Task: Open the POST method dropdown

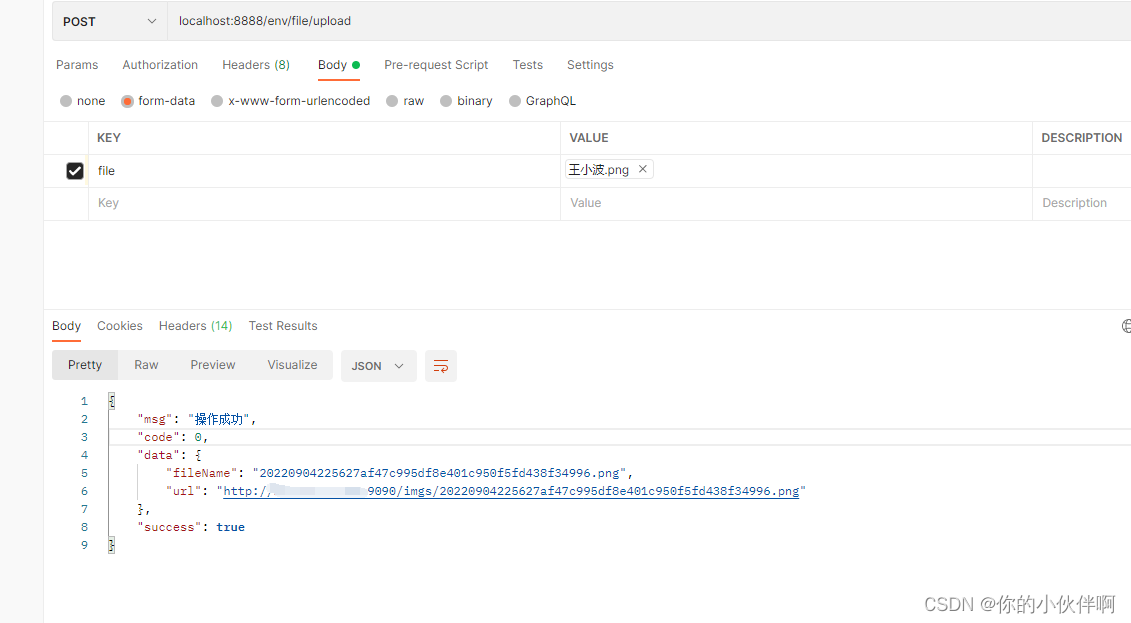Action: pos(109,20)
